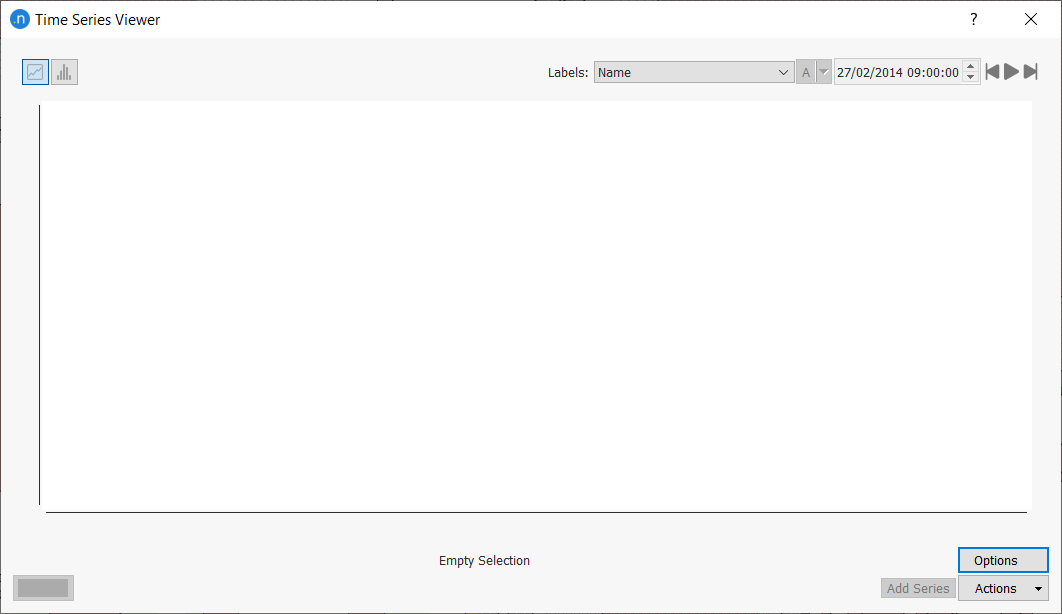This screenshot has width=1062, height=614.
Task: Click the blue app icon in title bar
Action: pyautogui.click(x=19, y=19)
